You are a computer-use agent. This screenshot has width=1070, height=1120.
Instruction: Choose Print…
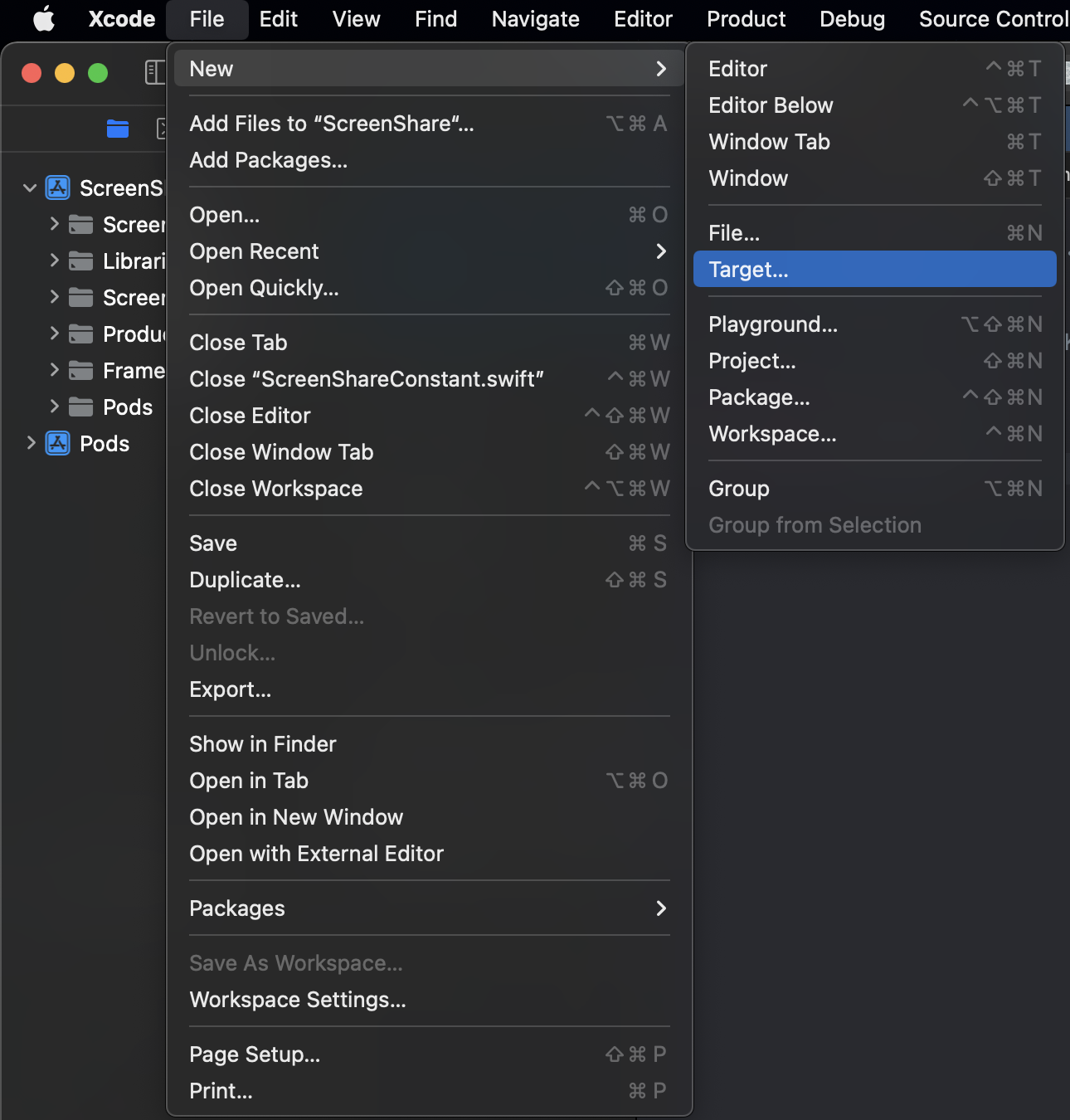[429, 1091]
